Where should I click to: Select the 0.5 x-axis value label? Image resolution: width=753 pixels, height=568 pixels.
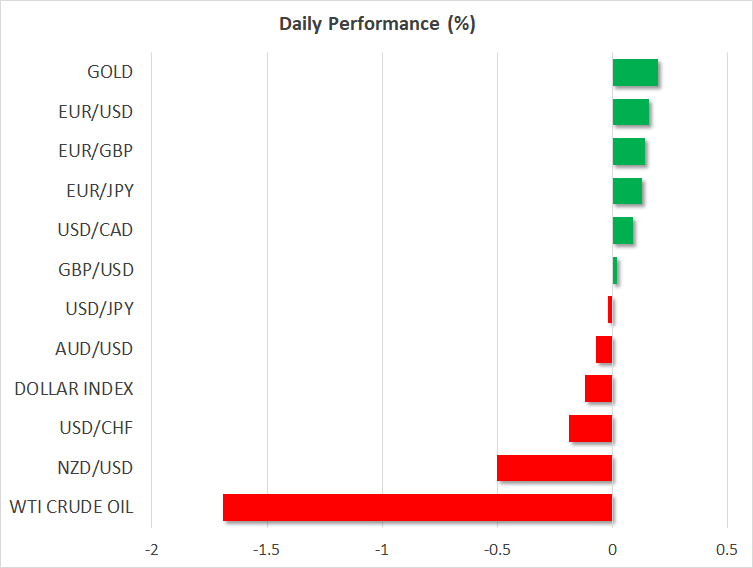[727, 549]
